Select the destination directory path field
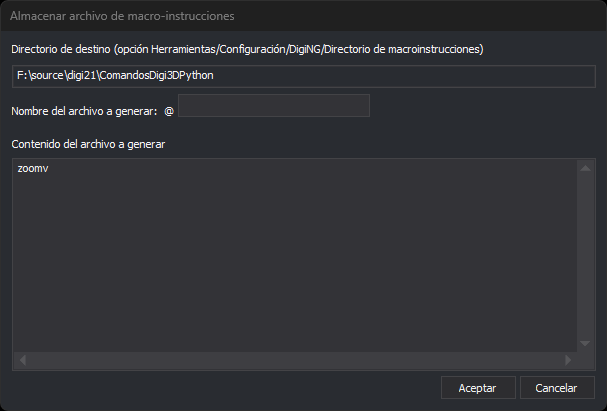Viewport: 607px width, 411px height. tap(304, 76)
